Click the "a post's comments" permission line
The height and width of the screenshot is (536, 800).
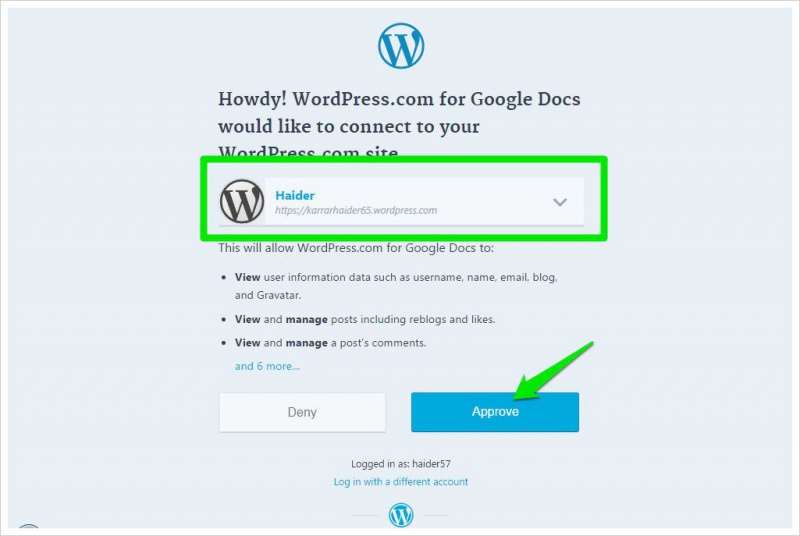pos(379,343)
